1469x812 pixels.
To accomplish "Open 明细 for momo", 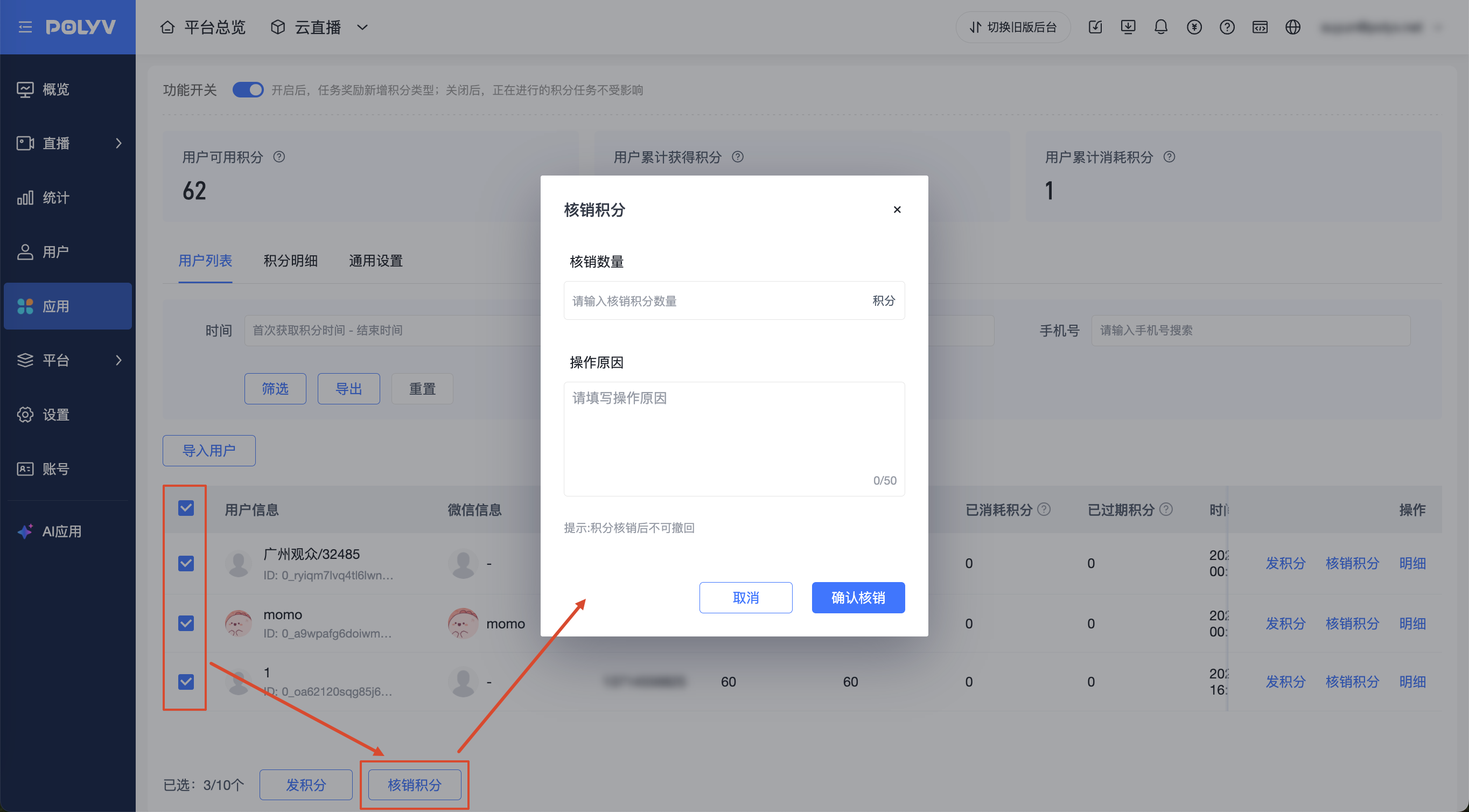I will click(x=1412, y=623).
